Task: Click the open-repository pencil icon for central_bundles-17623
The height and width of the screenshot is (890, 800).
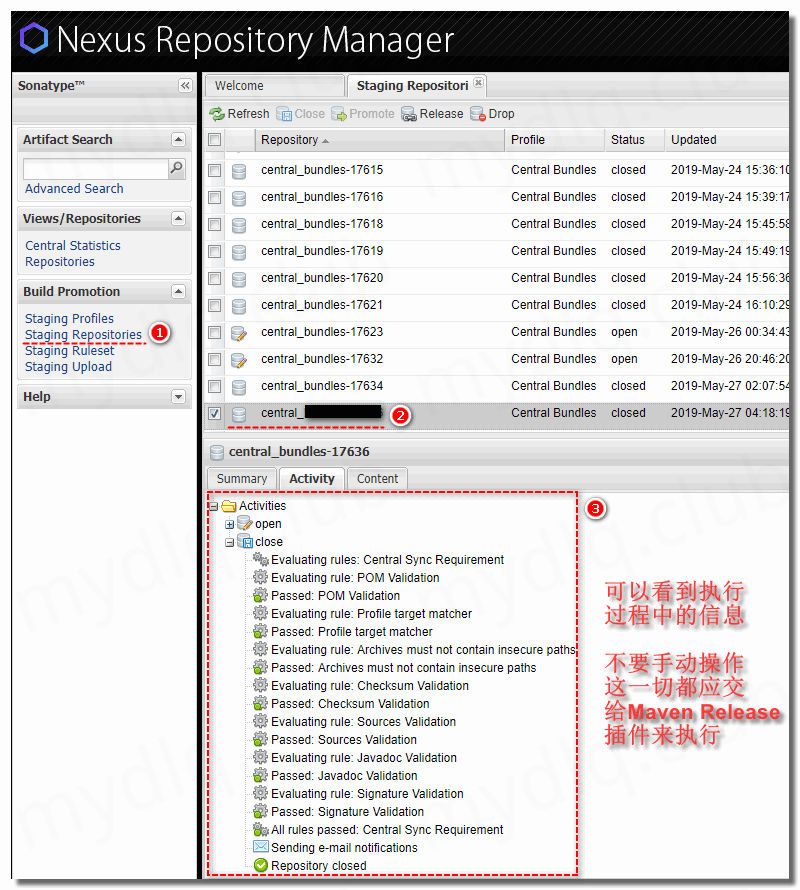Action: tap(239, 333)
